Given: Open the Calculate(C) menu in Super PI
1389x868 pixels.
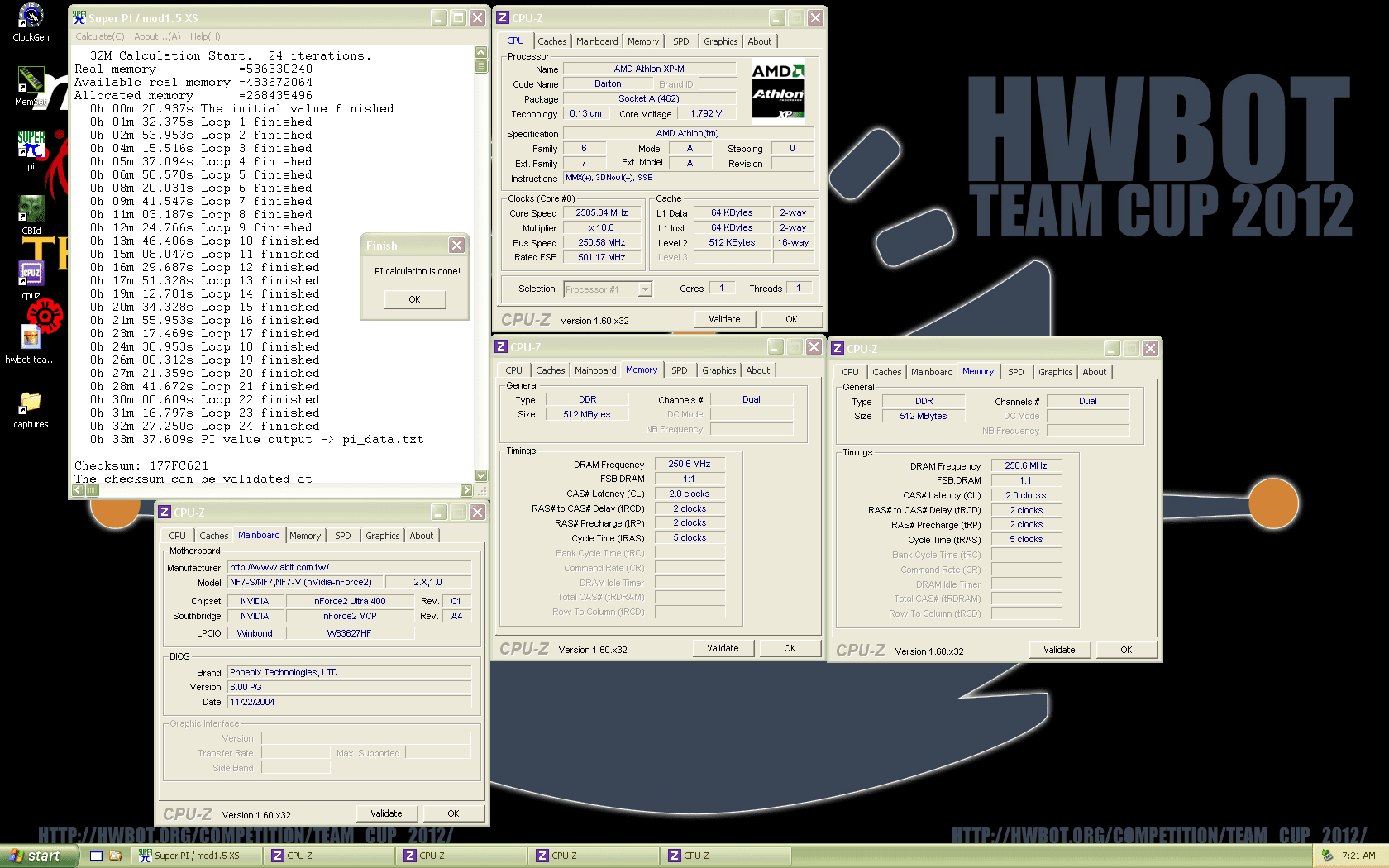Looking at the screenshot, I should (x=100, y=36).
